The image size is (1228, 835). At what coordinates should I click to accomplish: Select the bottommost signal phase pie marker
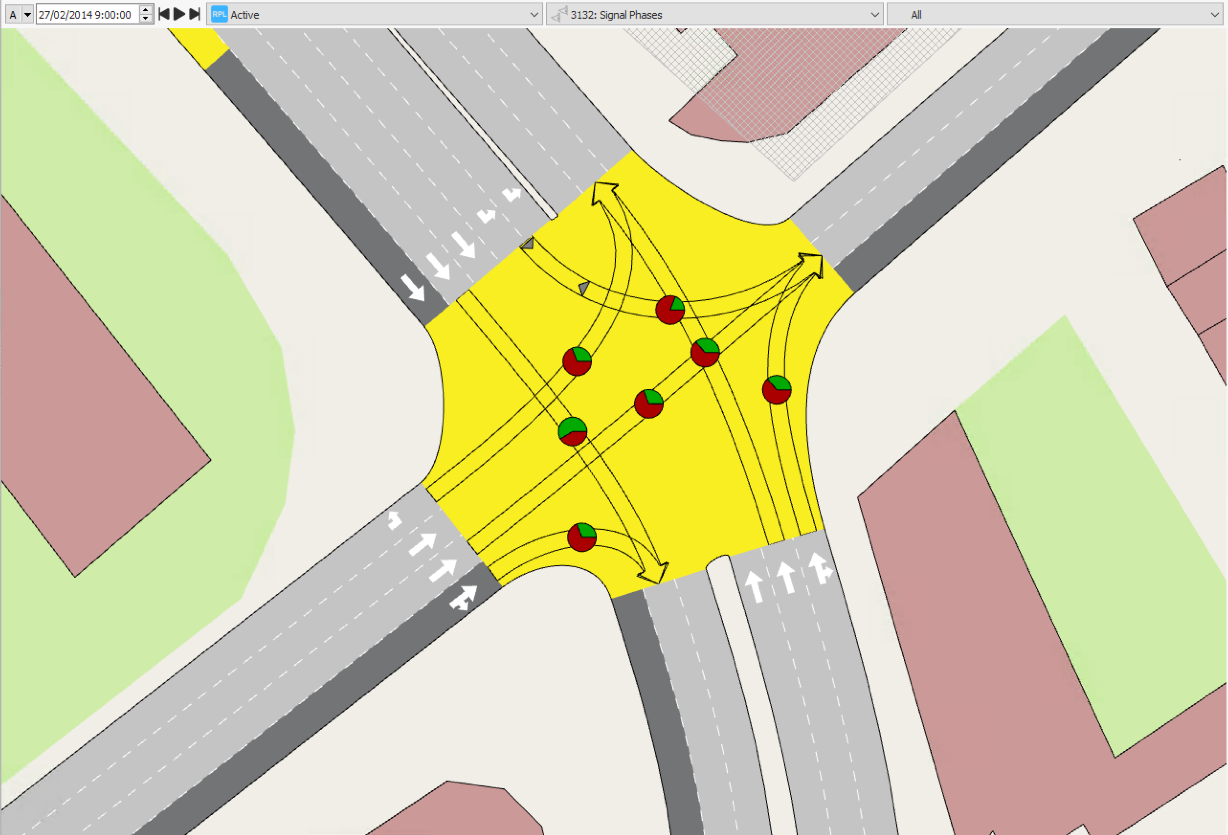[582, 537]
